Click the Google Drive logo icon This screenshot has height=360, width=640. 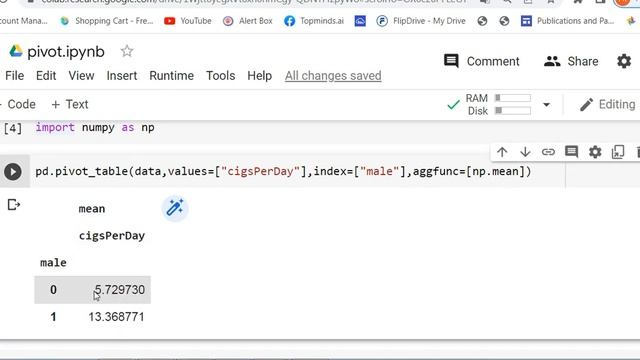pyautogui.click(x=16, y=51)
